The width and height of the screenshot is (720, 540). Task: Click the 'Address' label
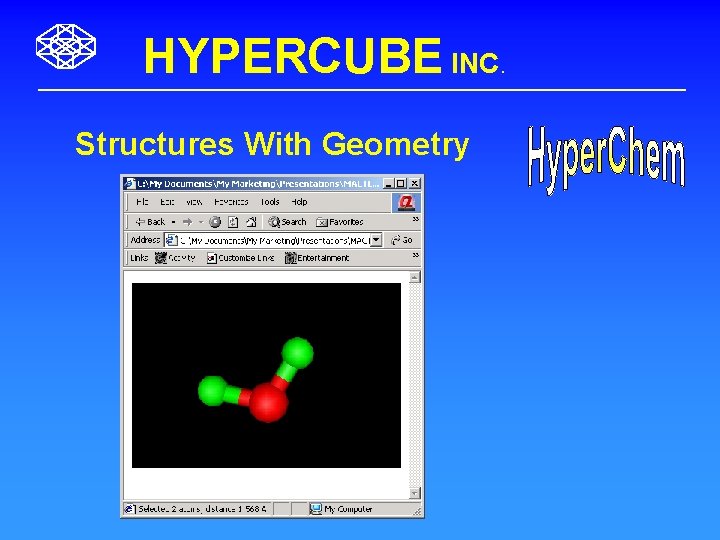145,240
